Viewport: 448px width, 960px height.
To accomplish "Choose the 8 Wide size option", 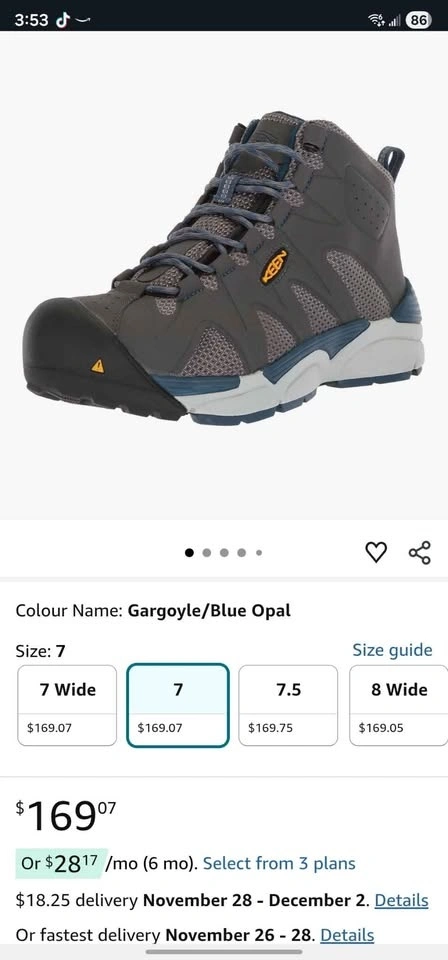I will click(x=398, y=705).
